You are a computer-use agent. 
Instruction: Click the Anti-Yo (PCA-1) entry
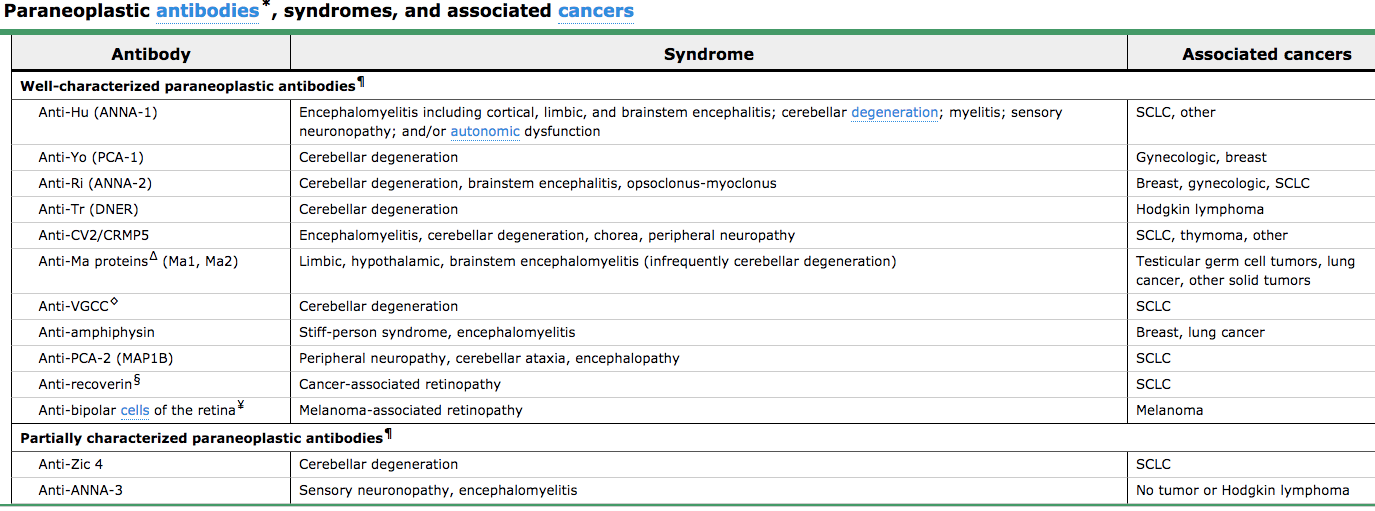click(91, 157)
